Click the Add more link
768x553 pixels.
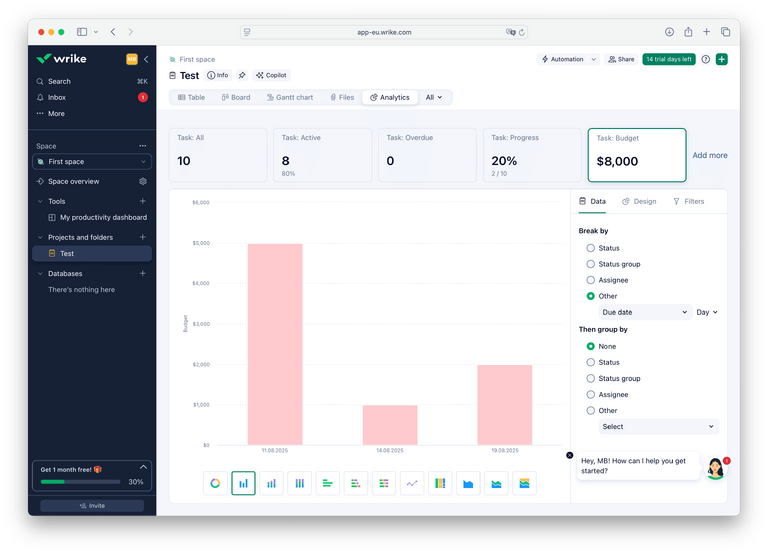click(x=710, y=155)
